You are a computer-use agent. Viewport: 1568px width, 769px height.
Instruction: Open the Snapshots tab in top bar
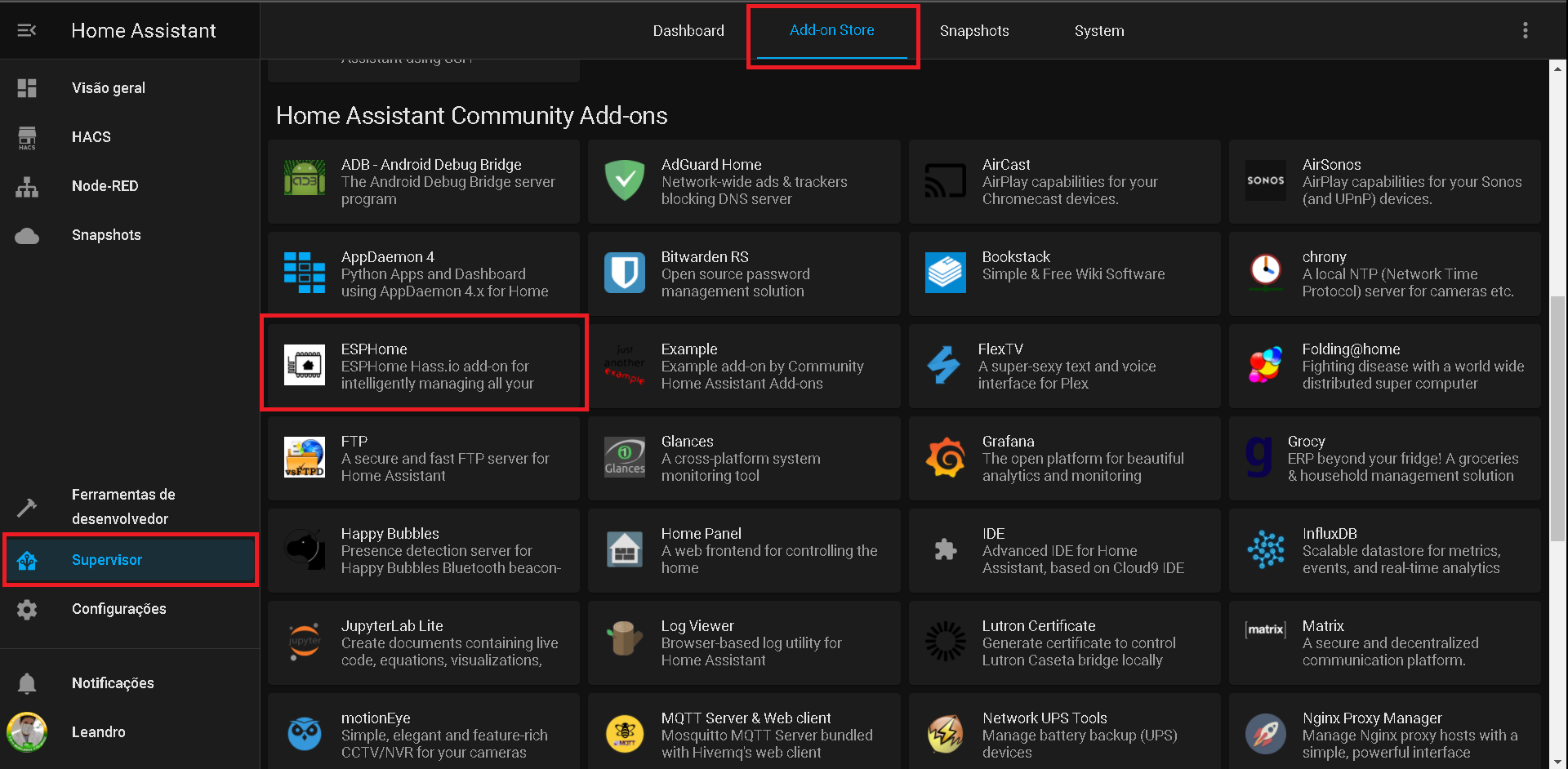click(974, 31)
